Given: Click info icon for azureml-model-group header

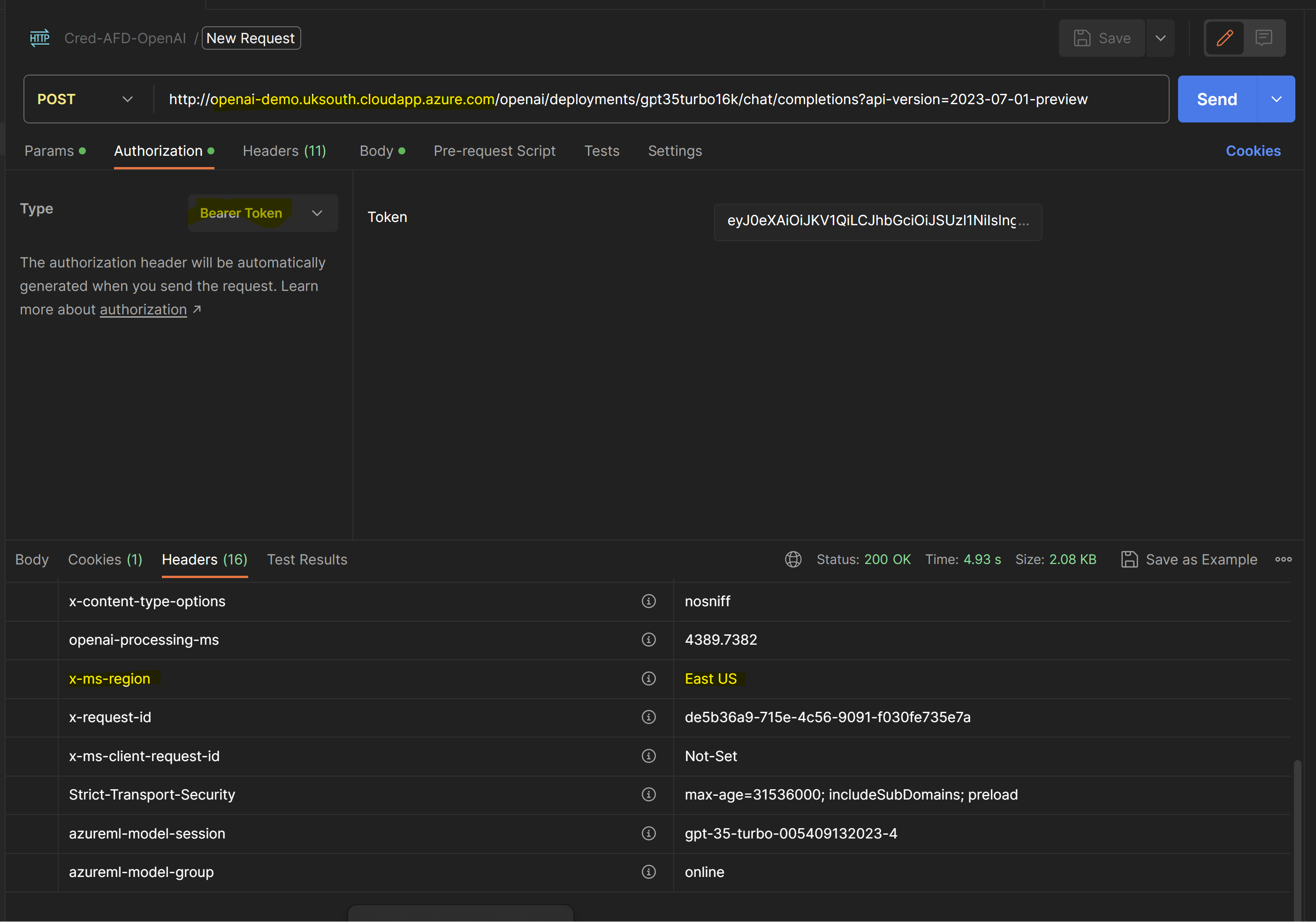Looking at the screenshot, I should (x=648, y=871).
